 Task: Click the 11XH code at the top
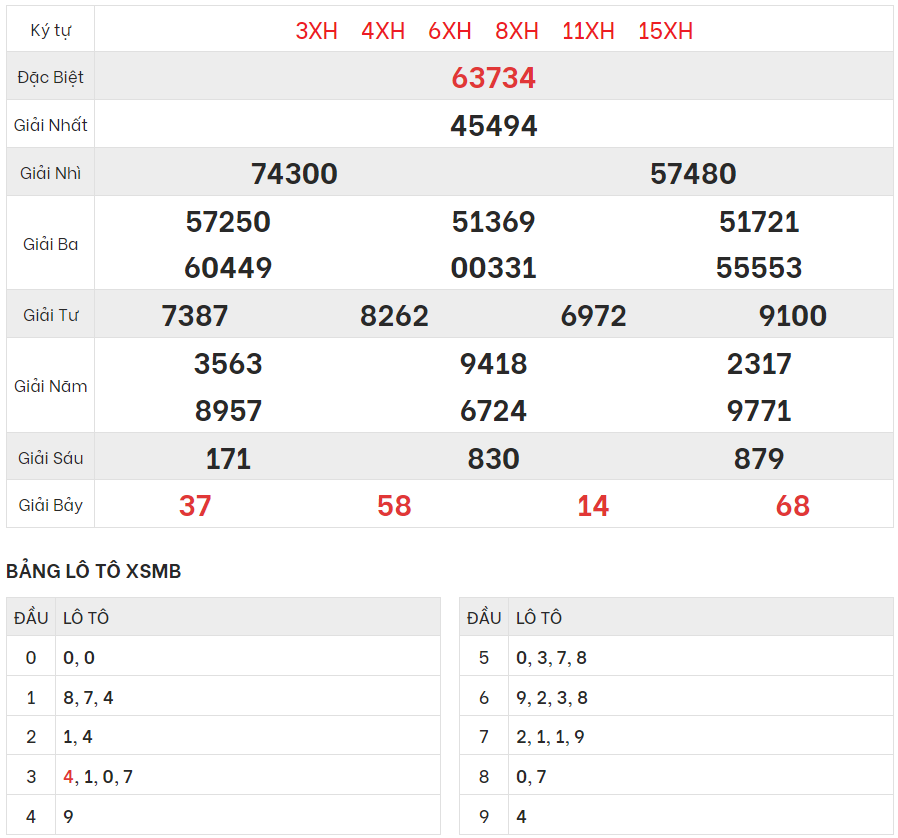coord(588,31)
